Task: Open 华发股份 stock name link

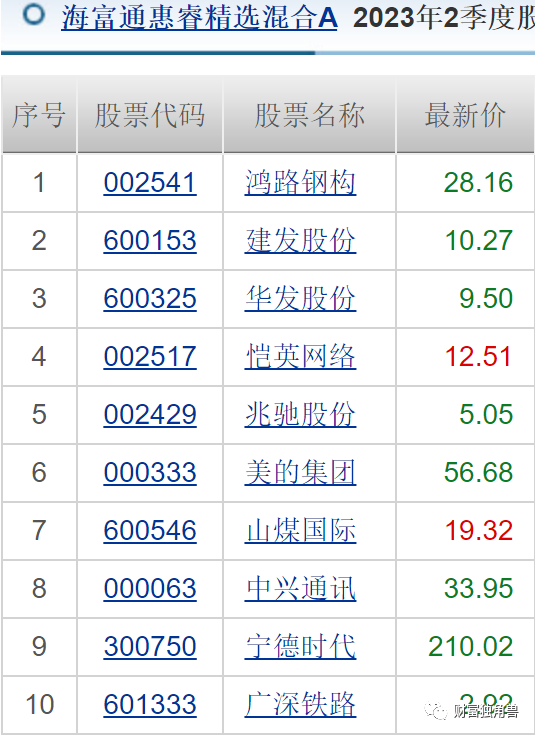Action: pos(300,298)
